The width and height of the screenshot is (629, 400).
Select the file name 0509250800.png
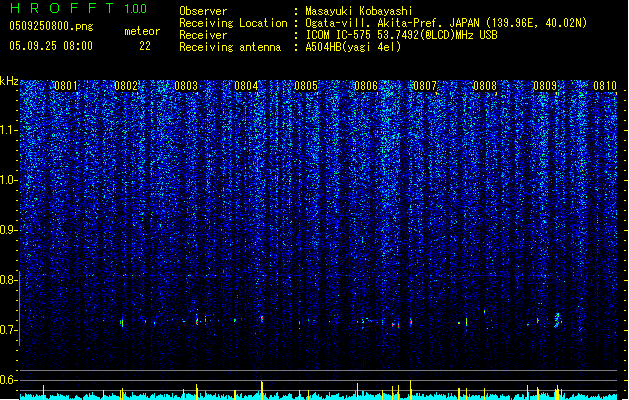click(51, 26)
